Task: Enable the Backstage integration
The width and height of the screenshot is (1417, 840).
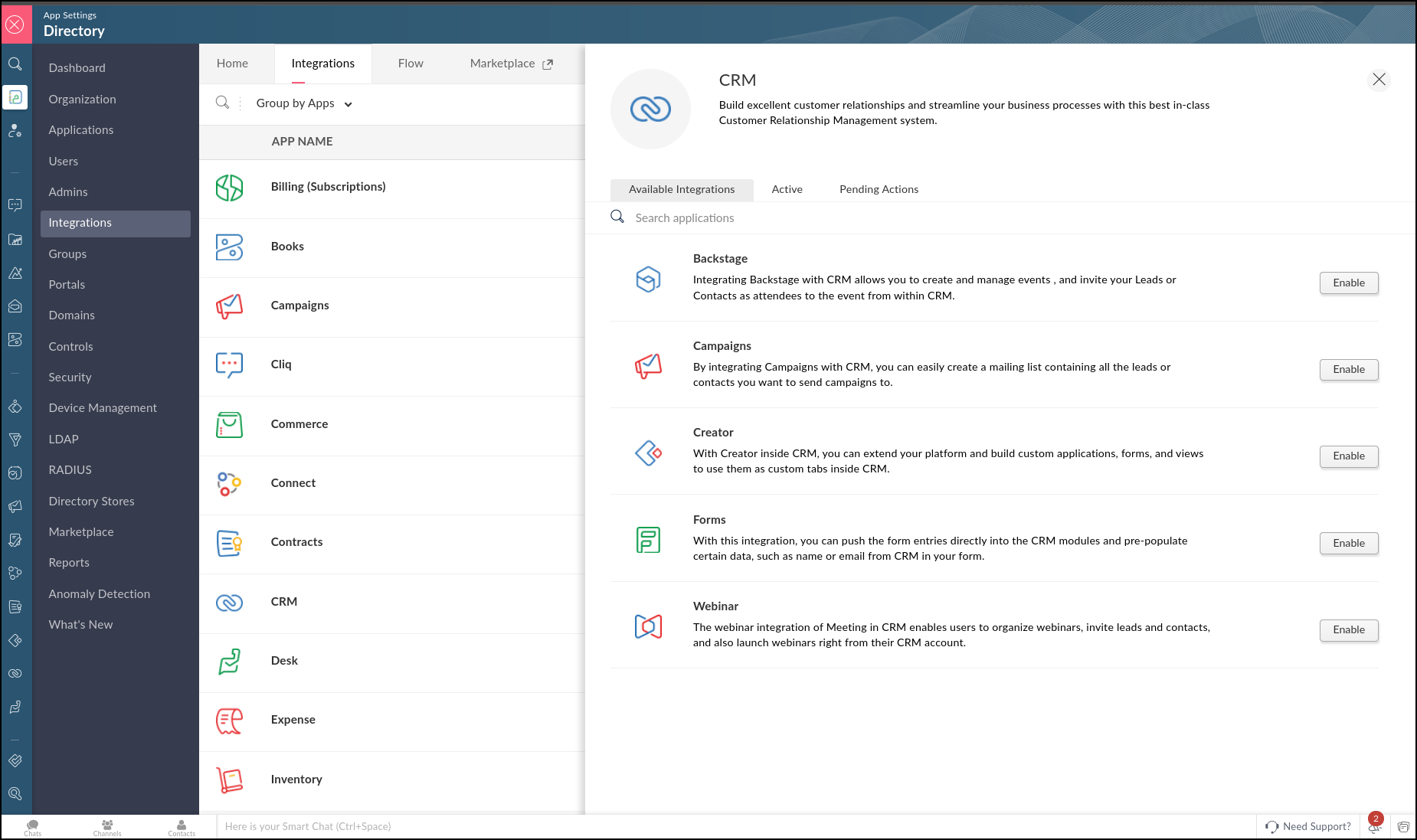Action: point(1348,283)
